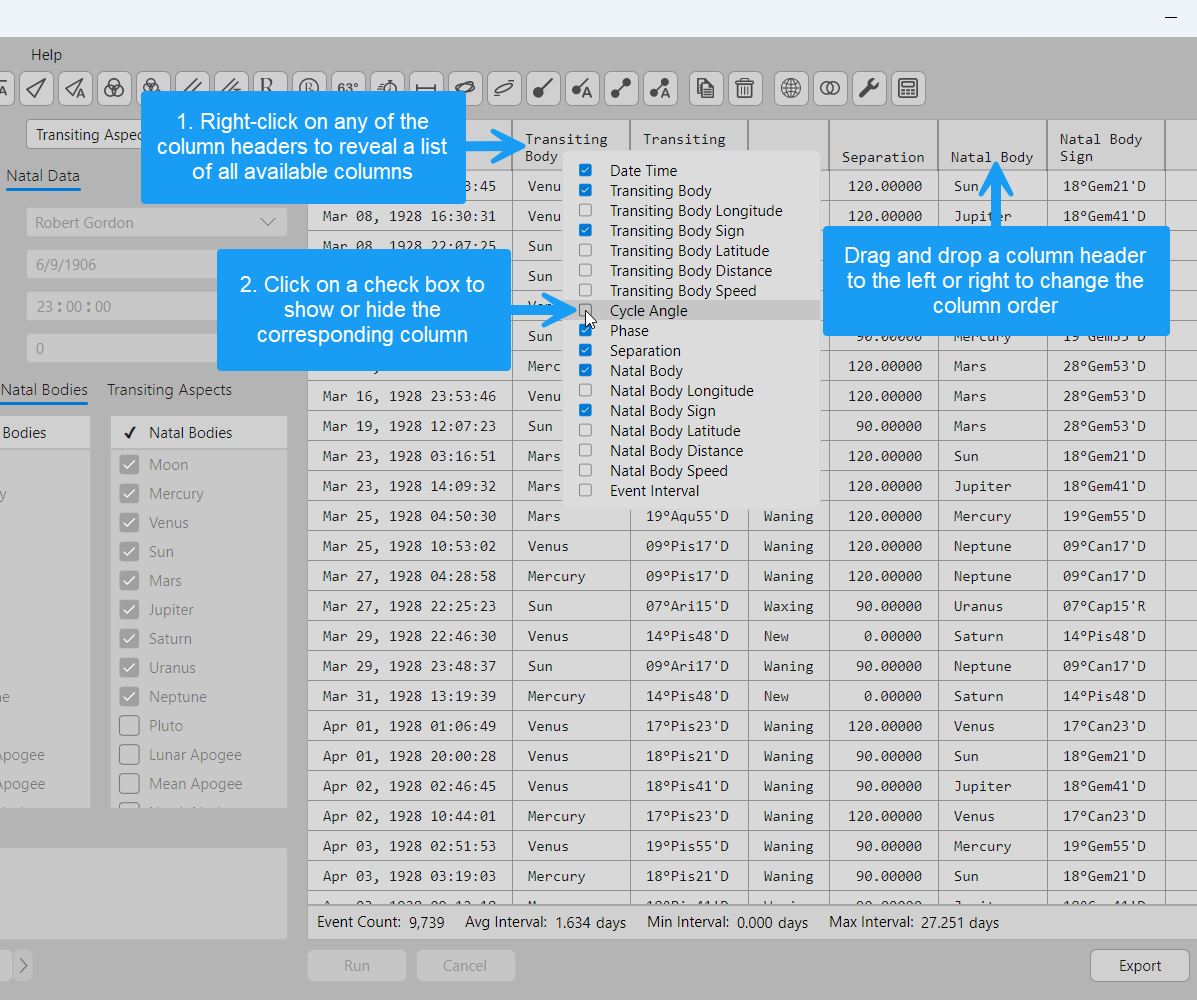Choose Natal Body Distance menu entry
1197x1000 pixels.
point(676,450)
